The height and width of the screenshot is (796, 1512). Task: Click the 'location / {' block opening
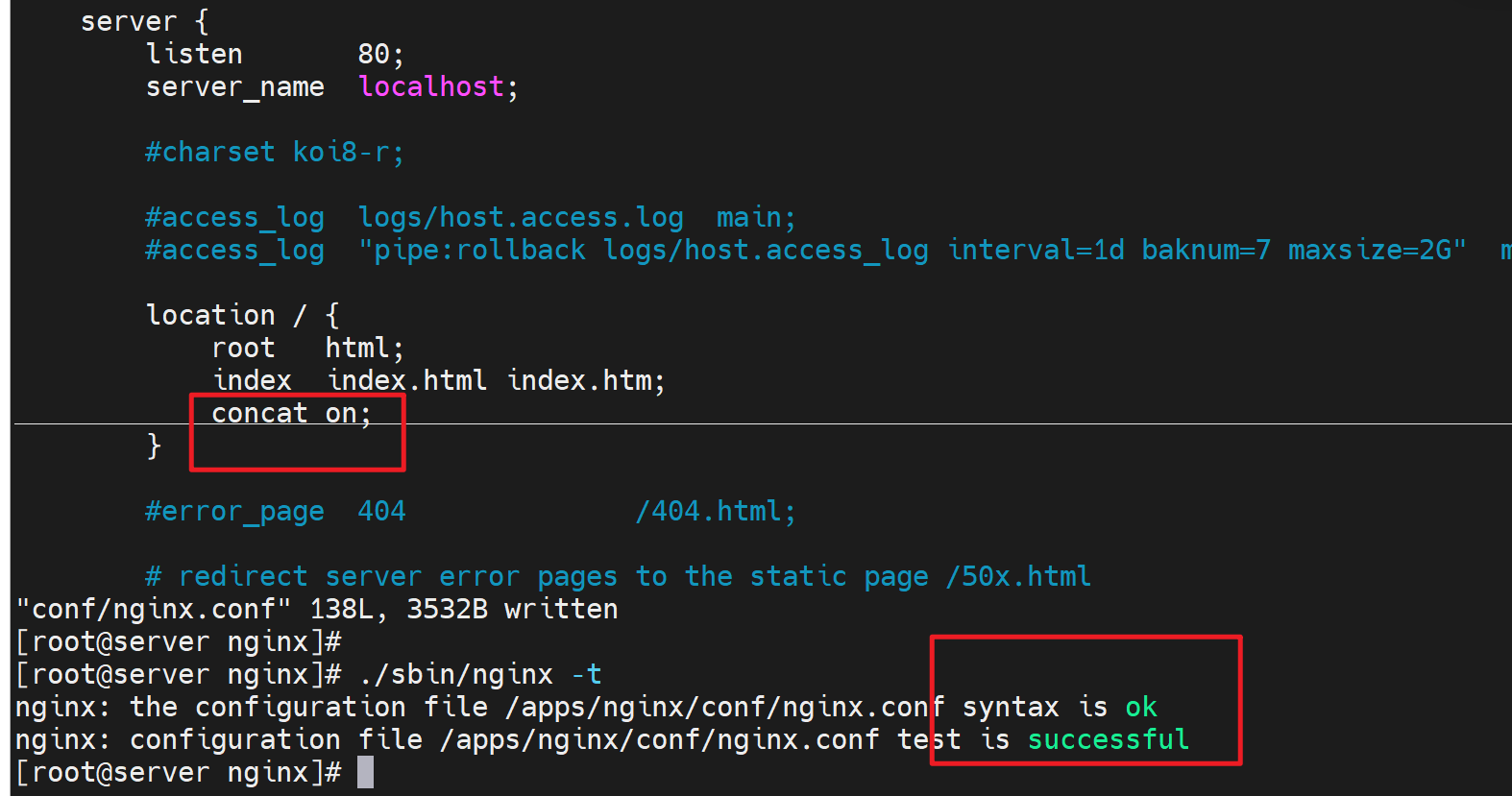pos(242,316)
